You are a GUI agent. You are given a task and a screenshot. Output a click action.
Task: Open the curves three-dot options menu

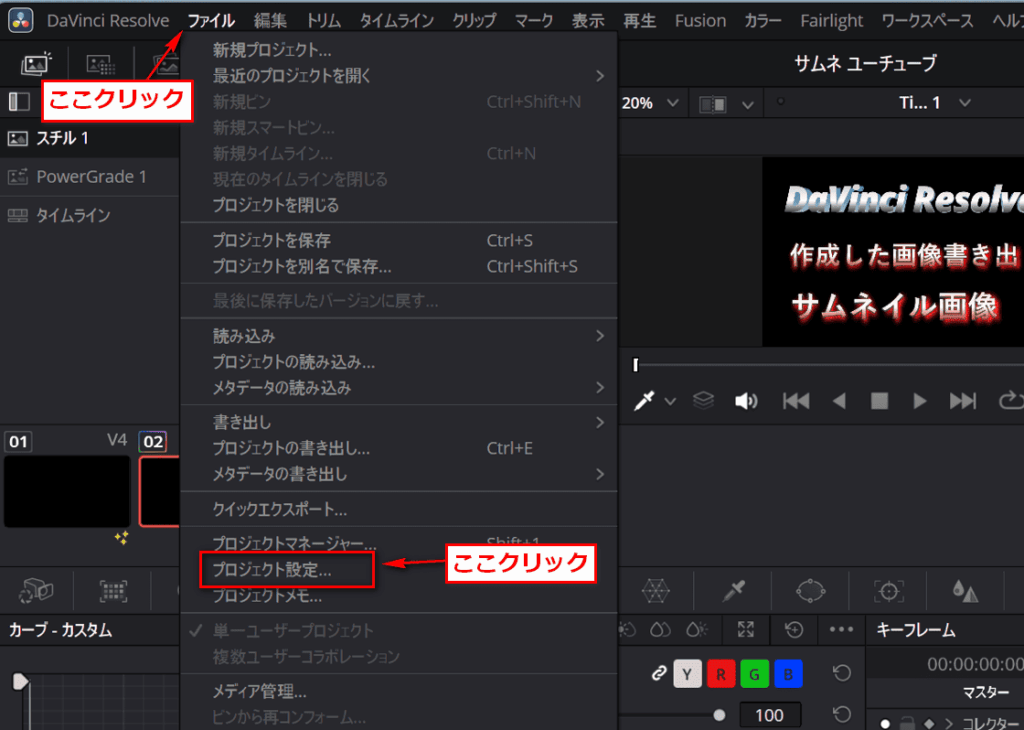[x=841, y=629]
